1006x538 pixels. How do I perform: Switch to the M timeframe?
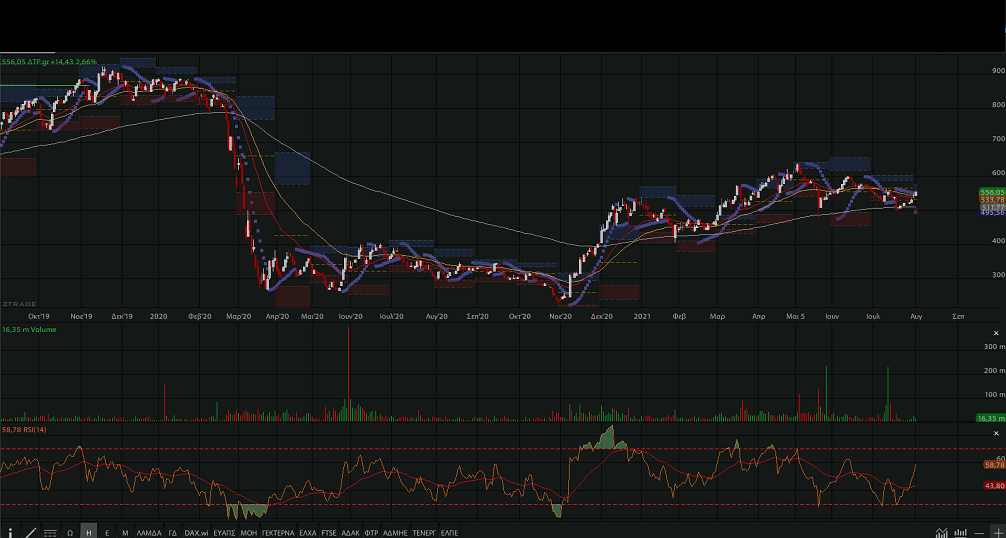tap(124, 532)
